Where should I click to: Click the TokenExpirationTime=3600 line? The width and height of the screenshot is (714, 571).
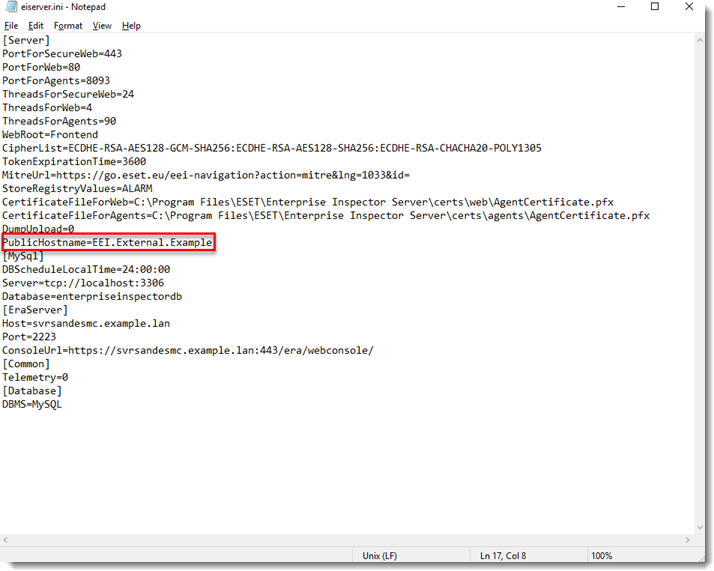click(74, 162)
